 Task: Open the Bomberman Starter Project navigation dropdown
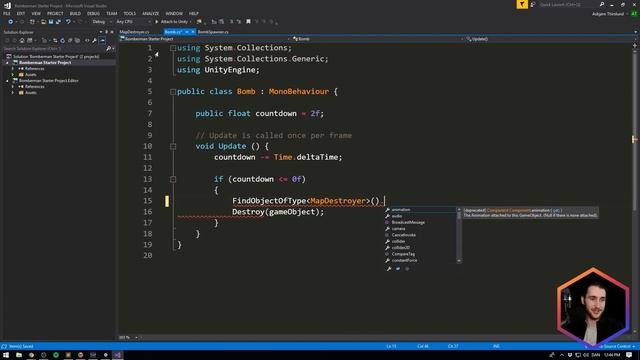coord(205,39)
